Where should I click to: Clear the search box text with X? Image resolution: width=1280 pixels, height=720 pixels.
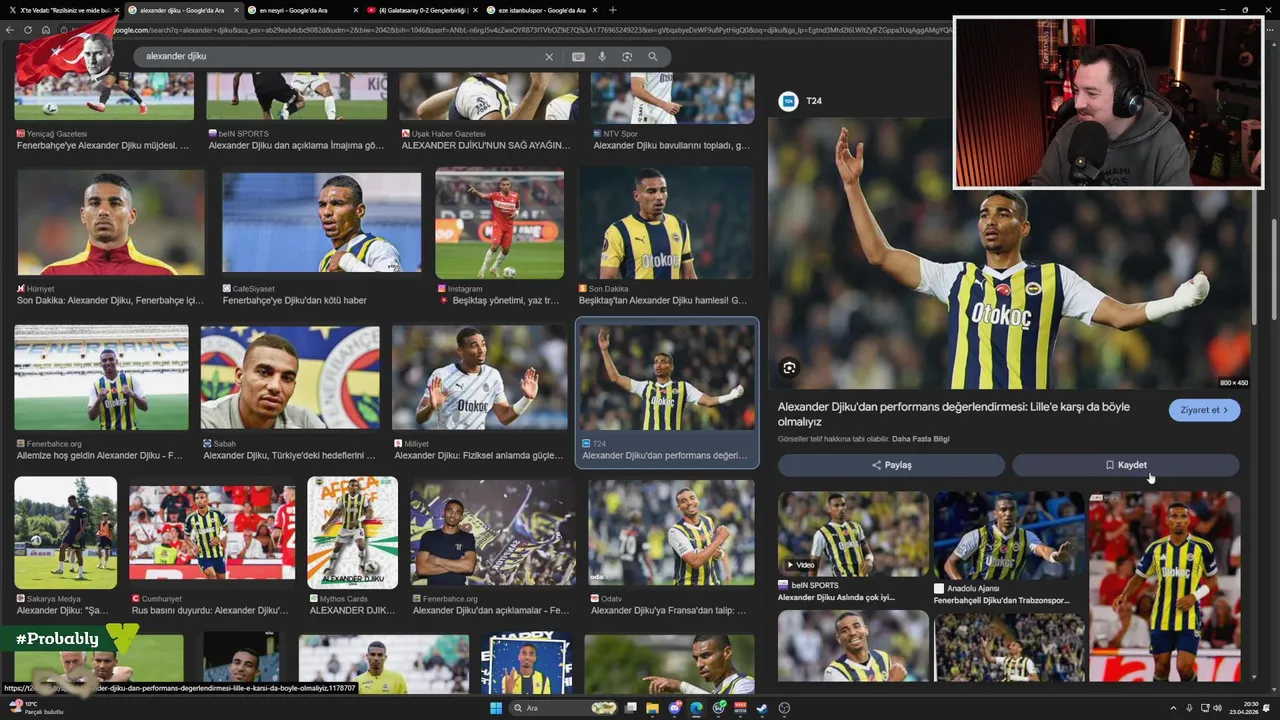pos(548,57)
